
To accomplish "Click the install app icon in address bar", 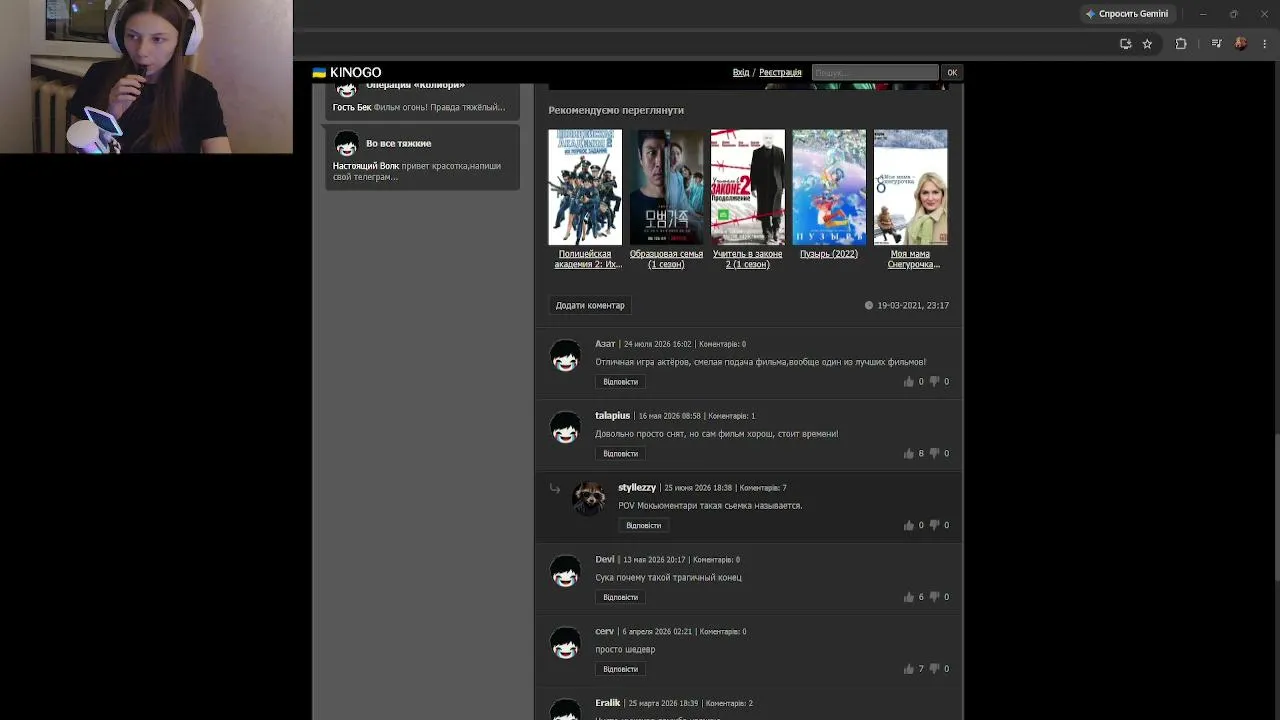I will tap(1126, 44).
